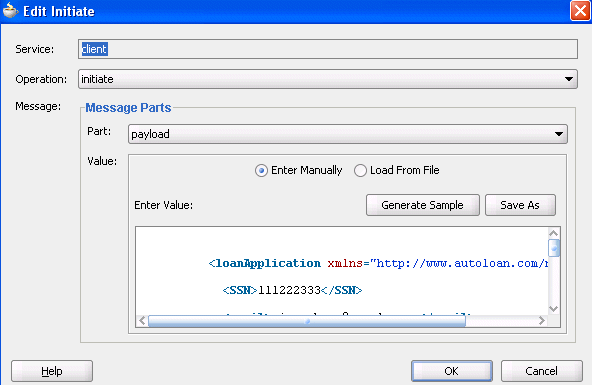Click the vertical scrollbar down arrow

[553, 309]
